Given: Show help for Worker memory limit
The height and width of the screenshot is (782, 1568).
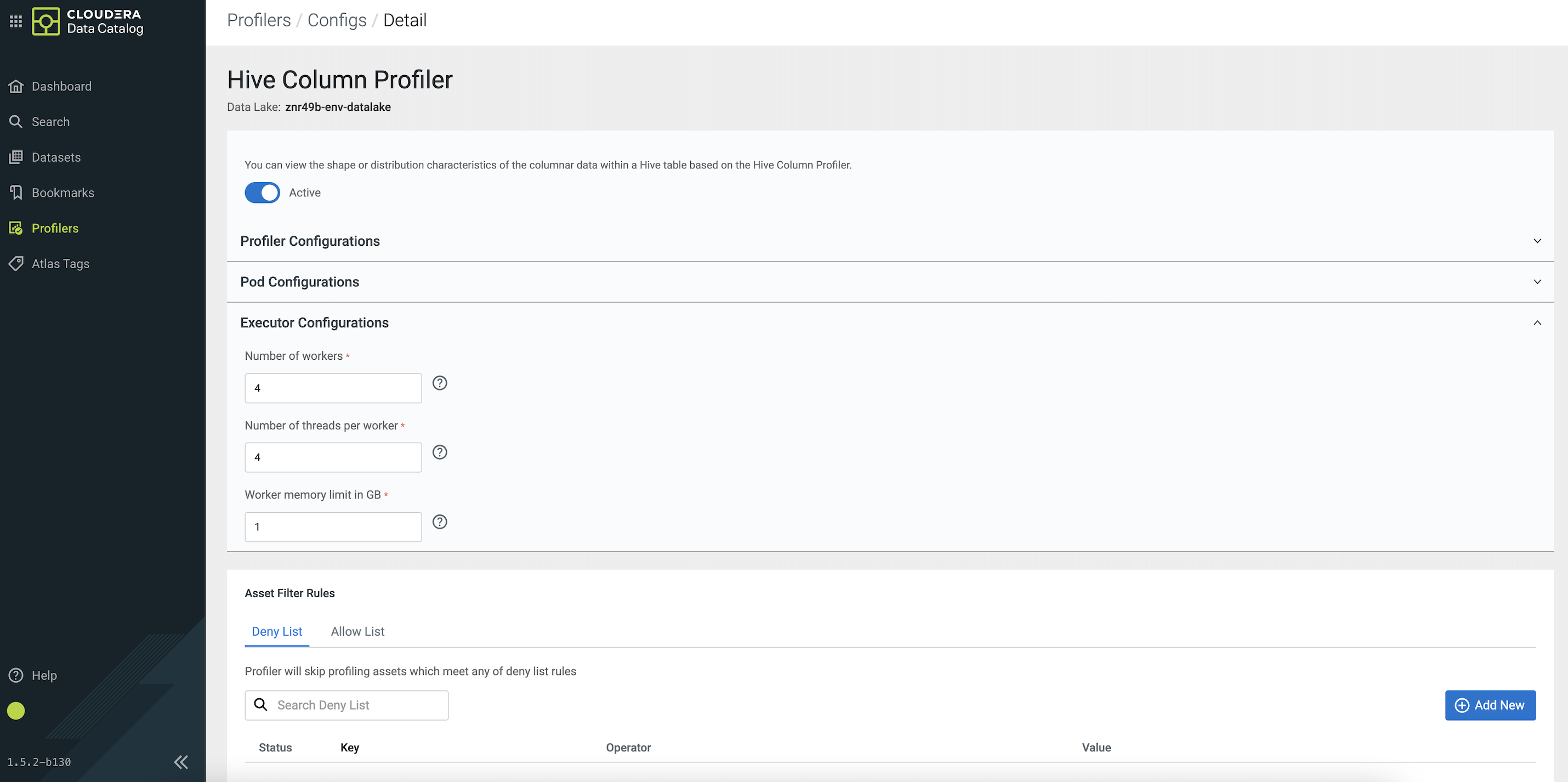Looking at the screenshot, I should pyautogui.click(x=440, y=522).
